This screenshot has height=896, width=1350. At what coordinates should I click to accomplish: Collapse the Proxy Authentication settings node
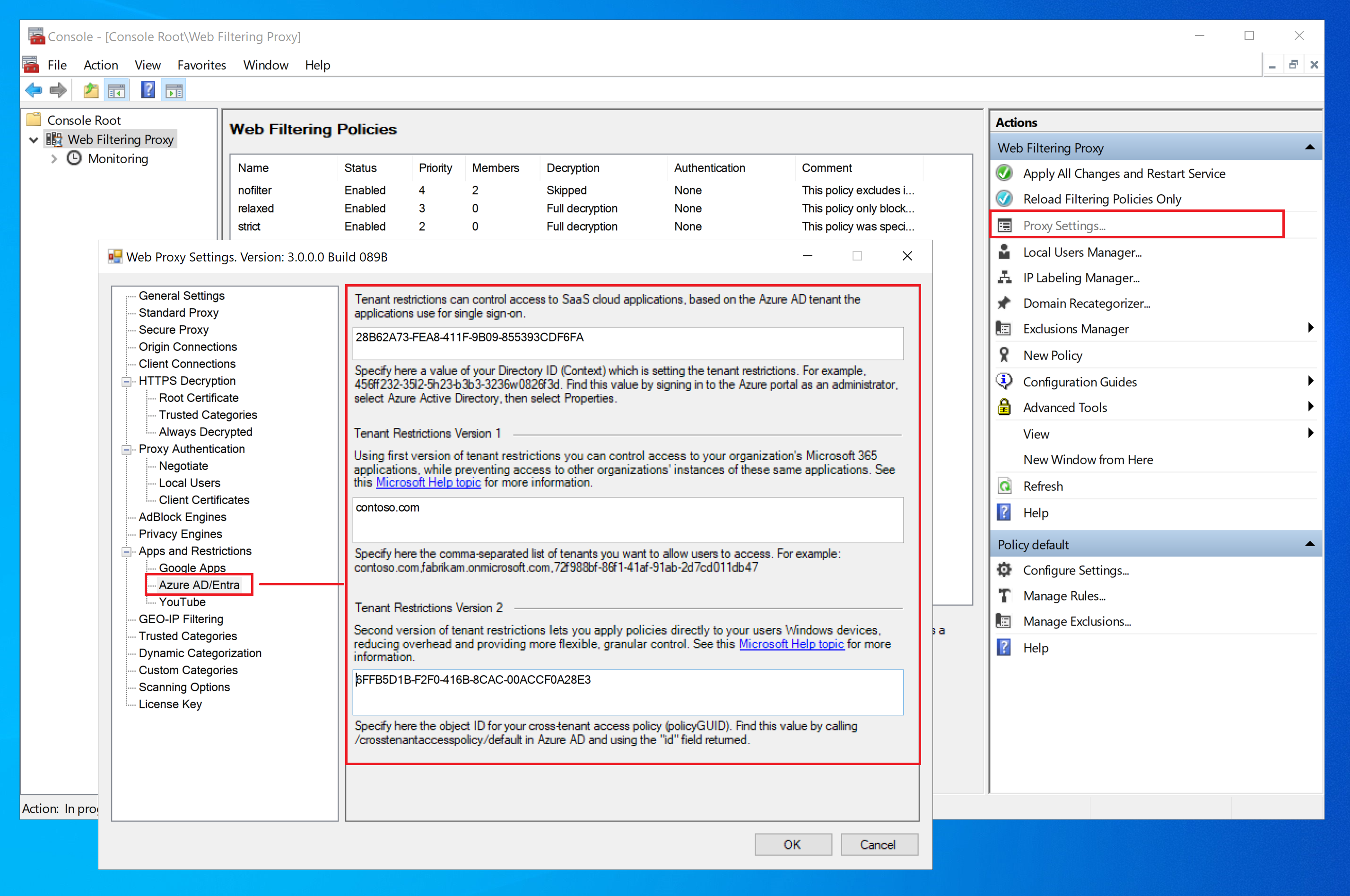(x=126, y=449)
